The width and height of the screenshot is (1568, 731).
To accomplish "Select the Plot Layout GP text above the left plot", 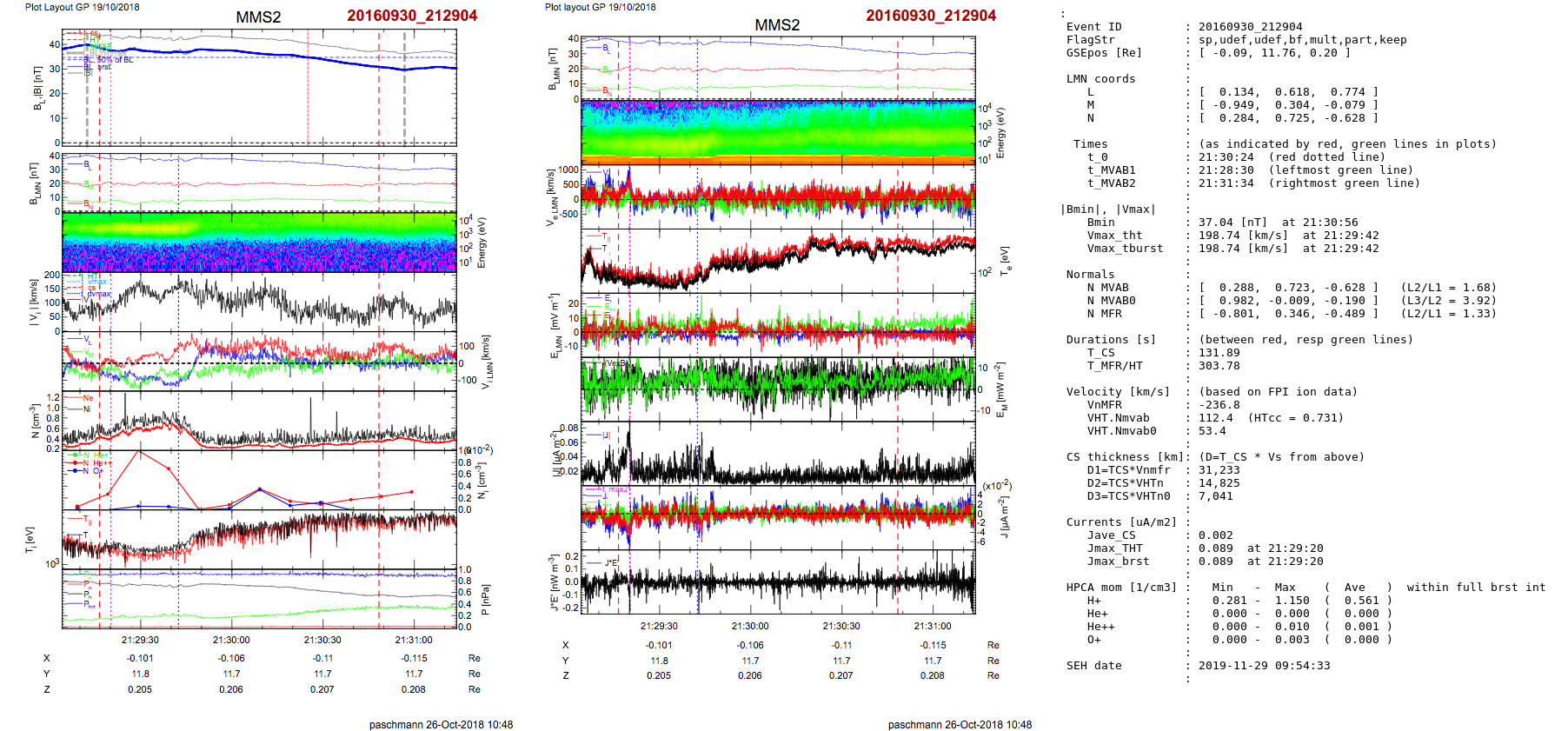I will (x=82, y=7).
